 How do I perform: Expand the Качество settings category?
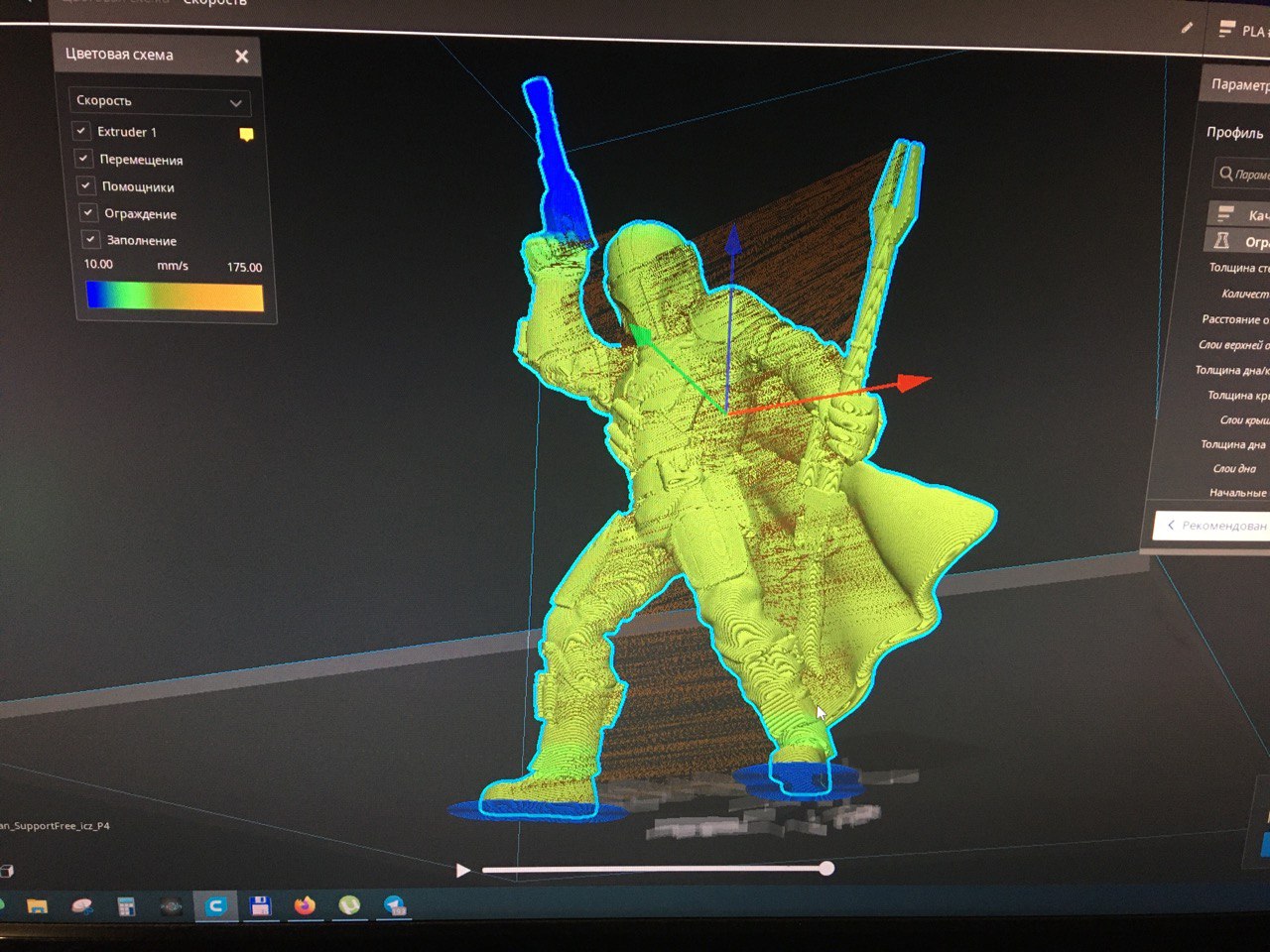[x=1239, y=214]
